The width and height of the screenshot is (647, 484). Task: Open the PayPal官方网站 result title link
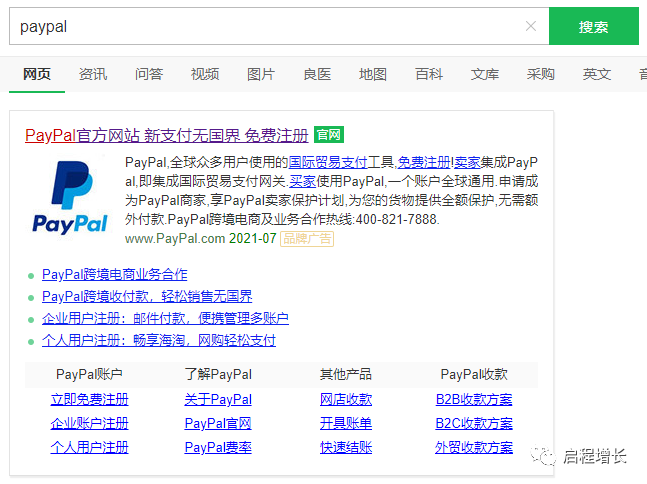[167, 135]
